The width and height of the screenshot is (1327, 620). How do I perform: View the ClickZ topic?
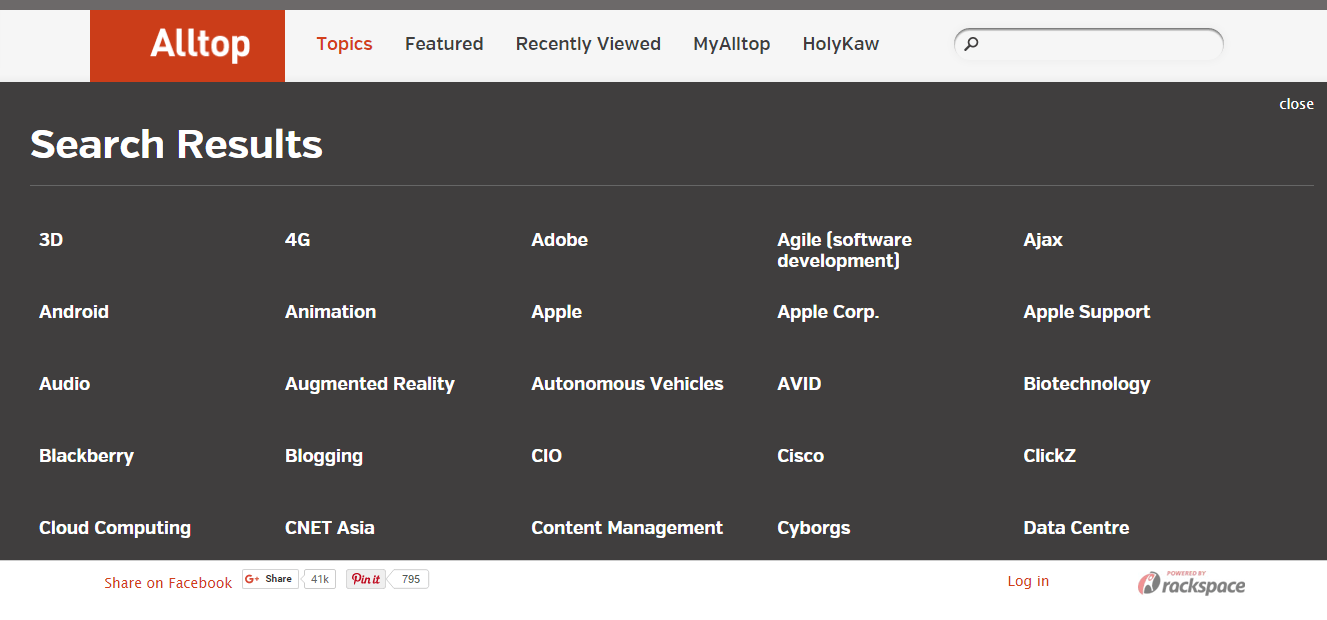coord(1049,456)
